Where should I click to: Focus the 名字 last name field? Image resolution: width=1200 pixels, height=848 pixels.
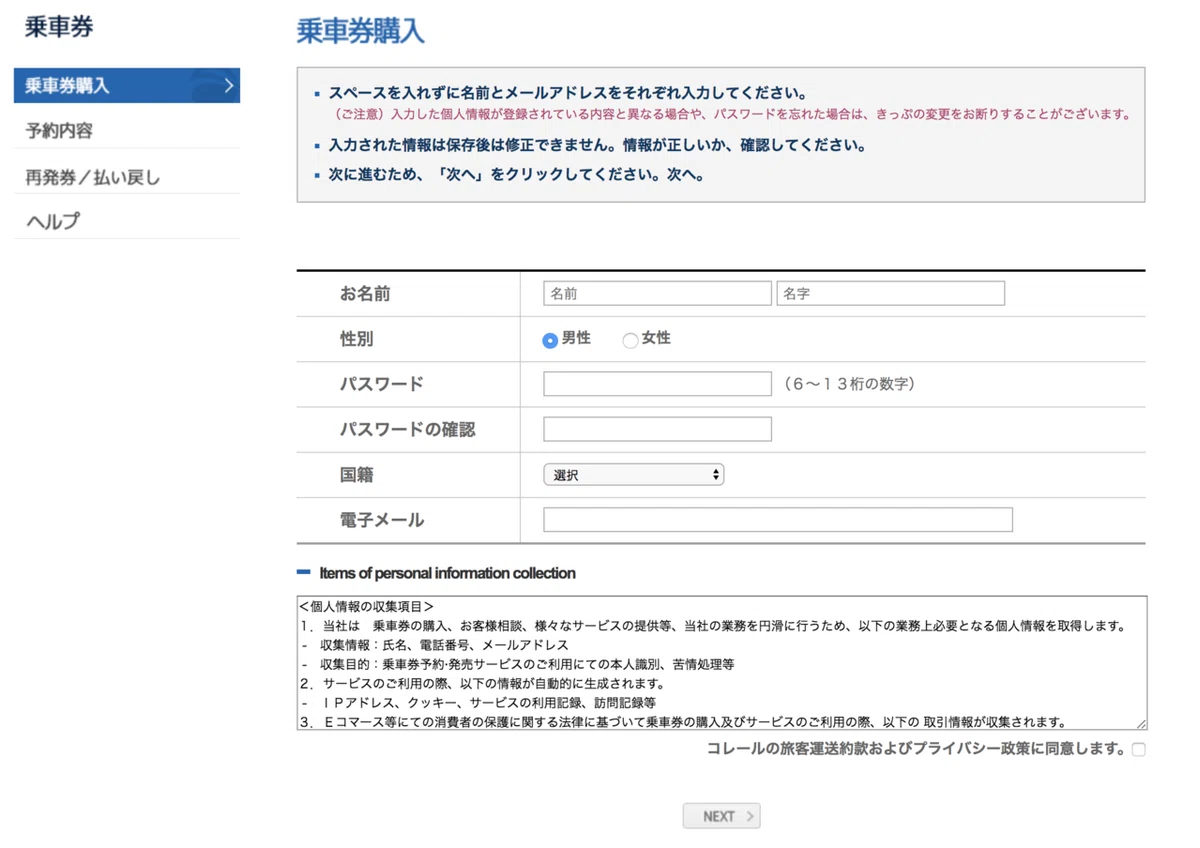(890, 294)
